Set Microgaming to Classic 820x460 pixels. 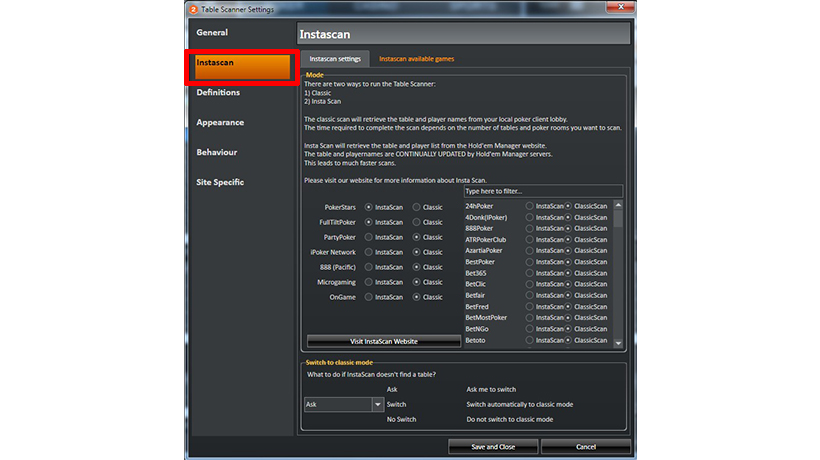click(416, 282)
